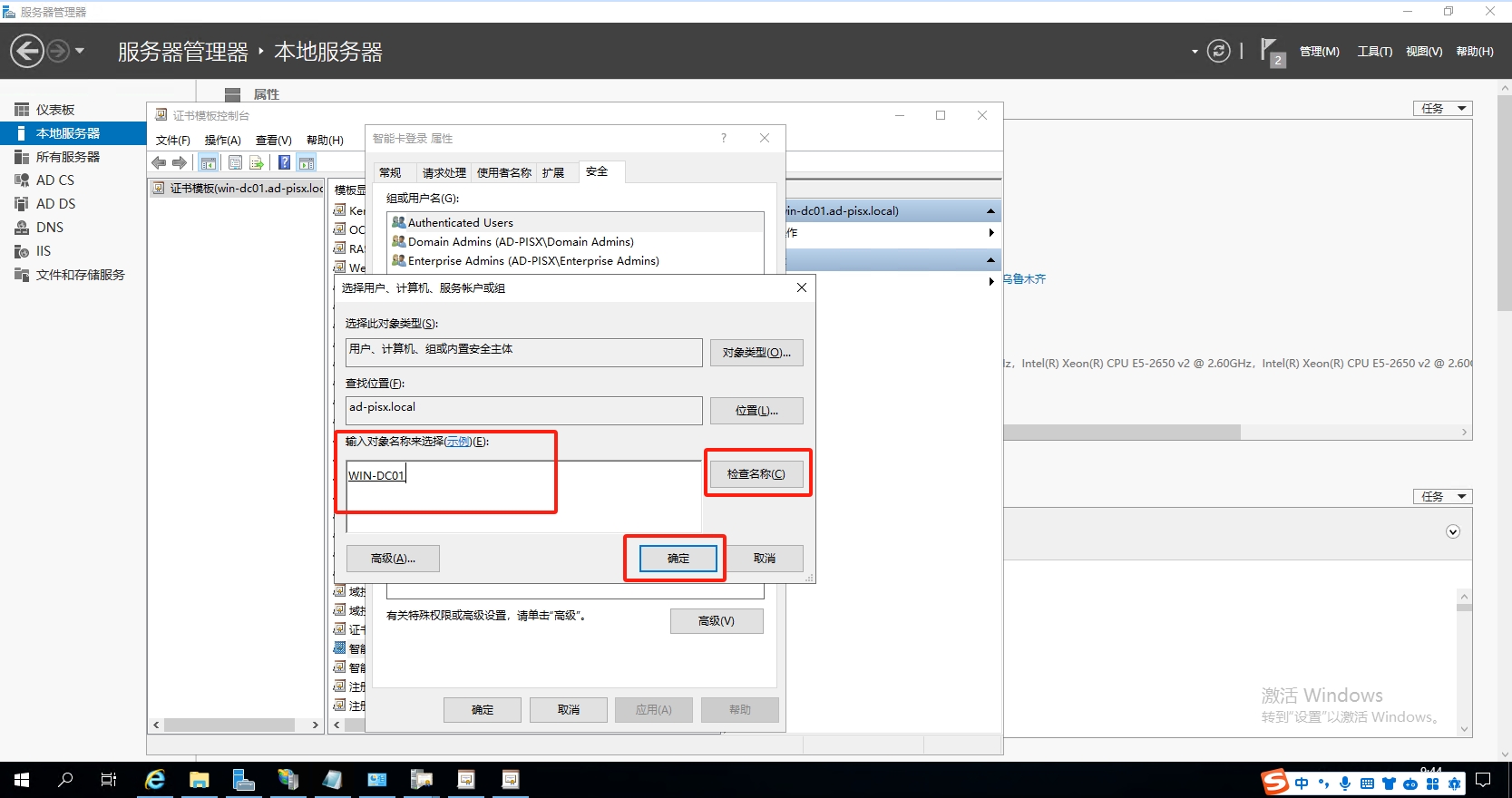Open the lower 任务 dropdown
The image size is (1512, 798).
tap(1442, 496)
